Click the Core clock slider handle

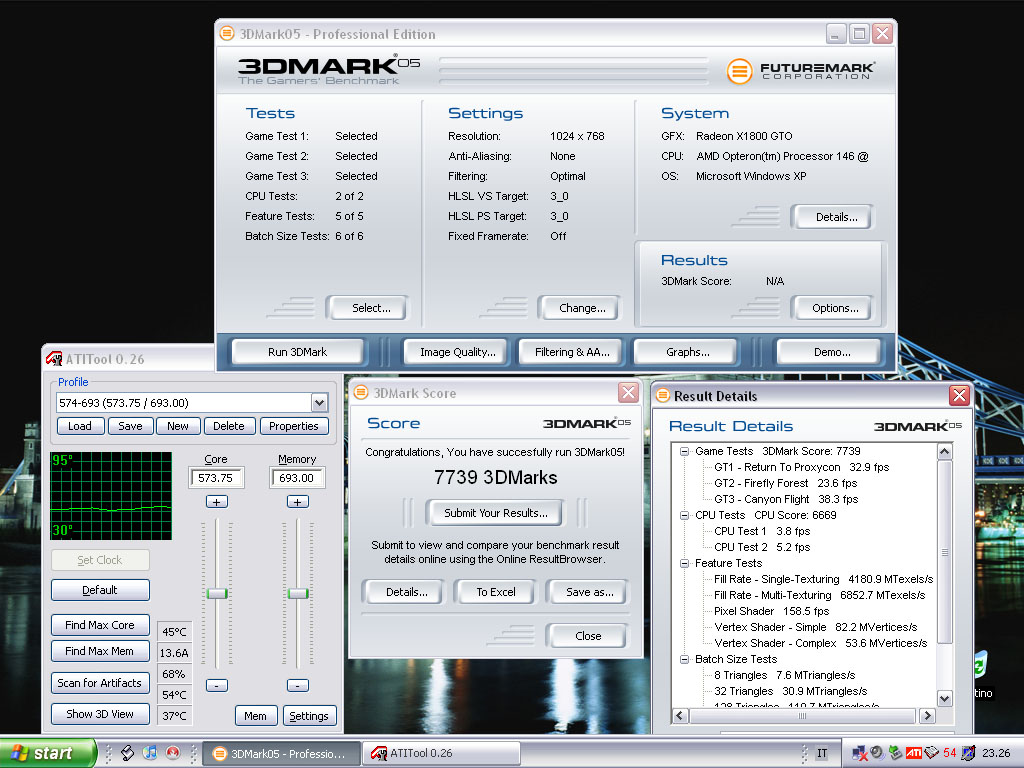pyautogui.click(x=217, y=593)
